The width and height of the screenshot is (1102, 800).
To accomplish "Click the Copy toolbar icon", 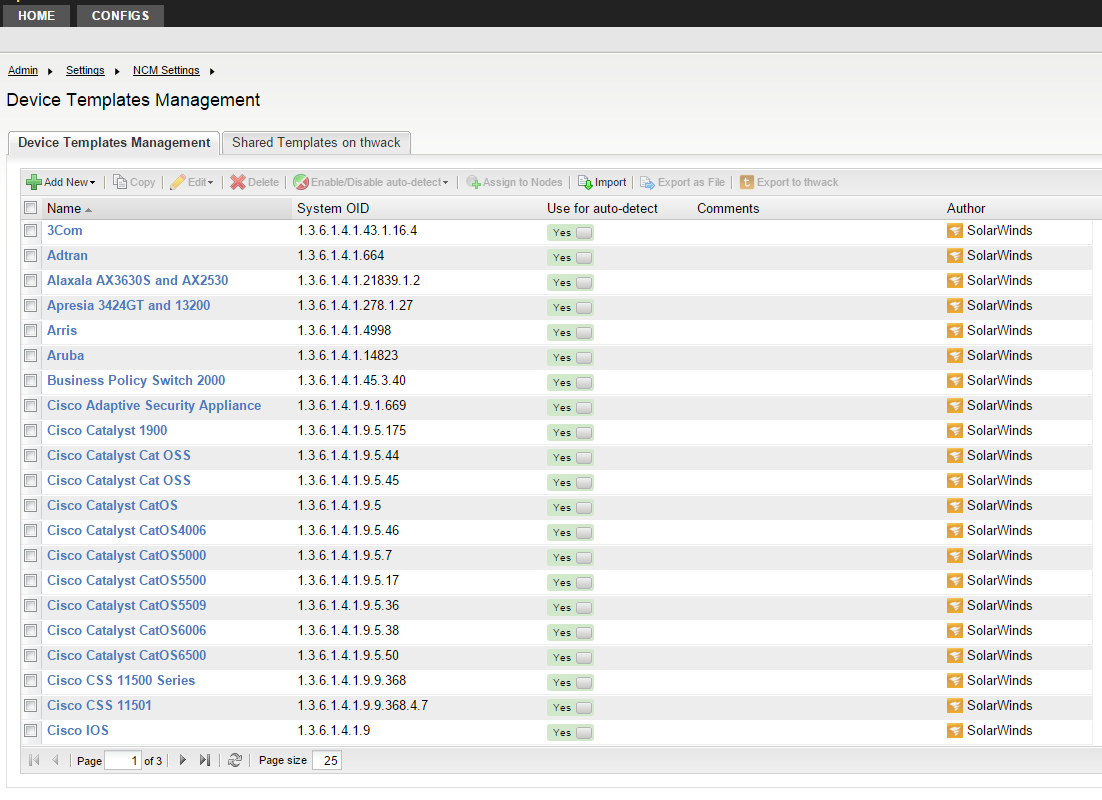I will click(120, 182).
